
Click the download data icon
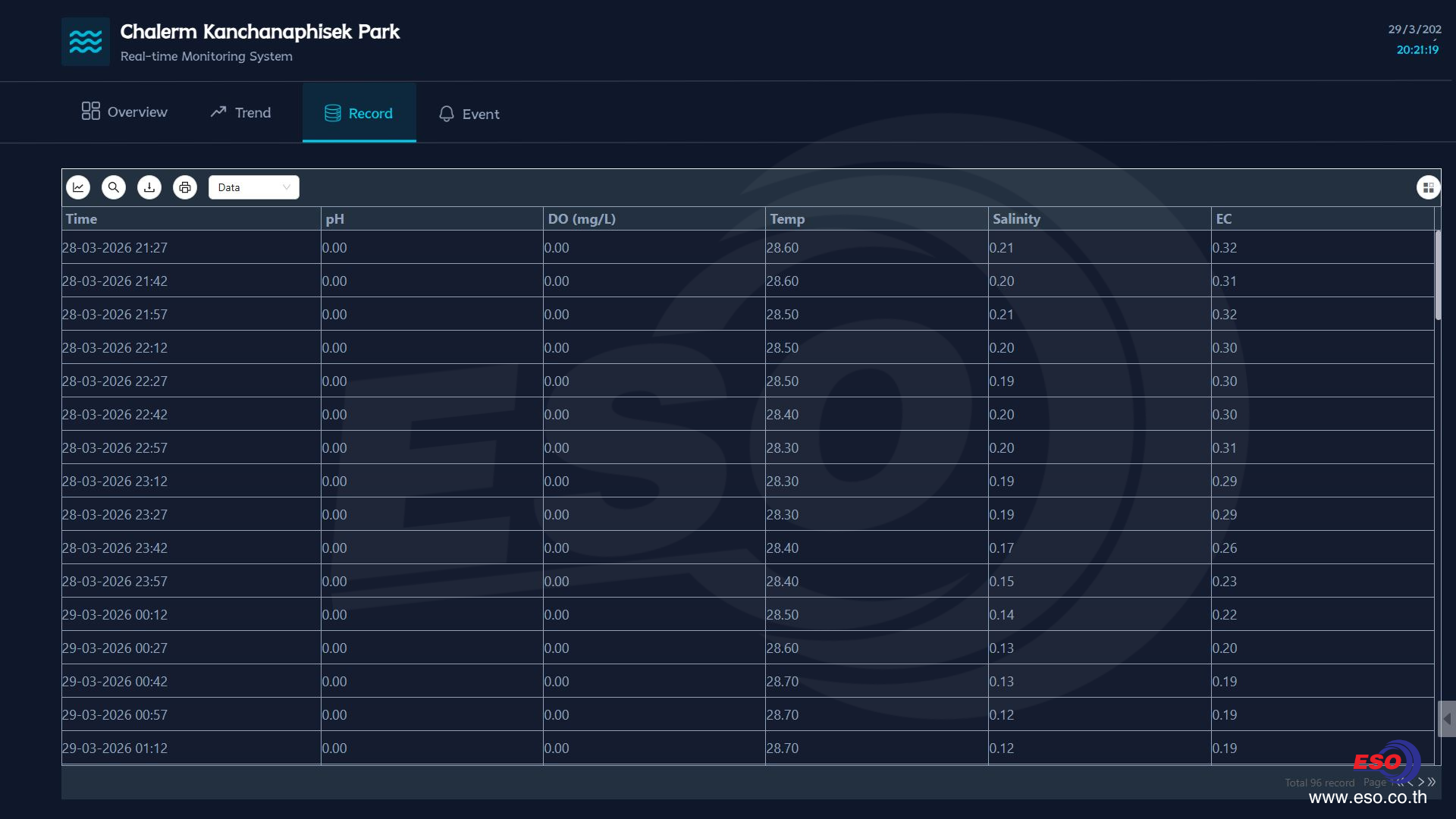(149, 187)
